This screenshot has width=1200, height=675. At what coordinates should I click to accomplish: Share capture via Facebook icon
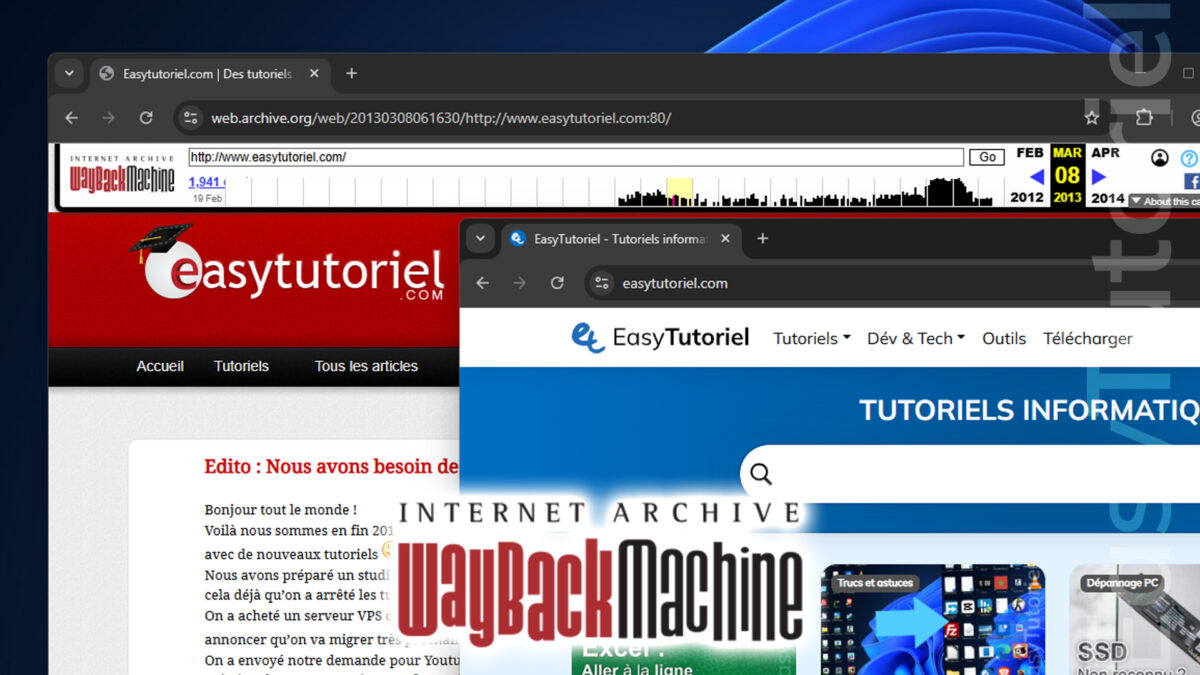tap(1191, 181)
